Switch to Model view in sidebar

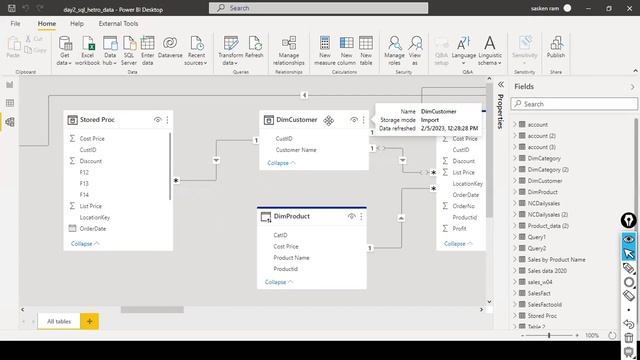(x=10, y=122)
